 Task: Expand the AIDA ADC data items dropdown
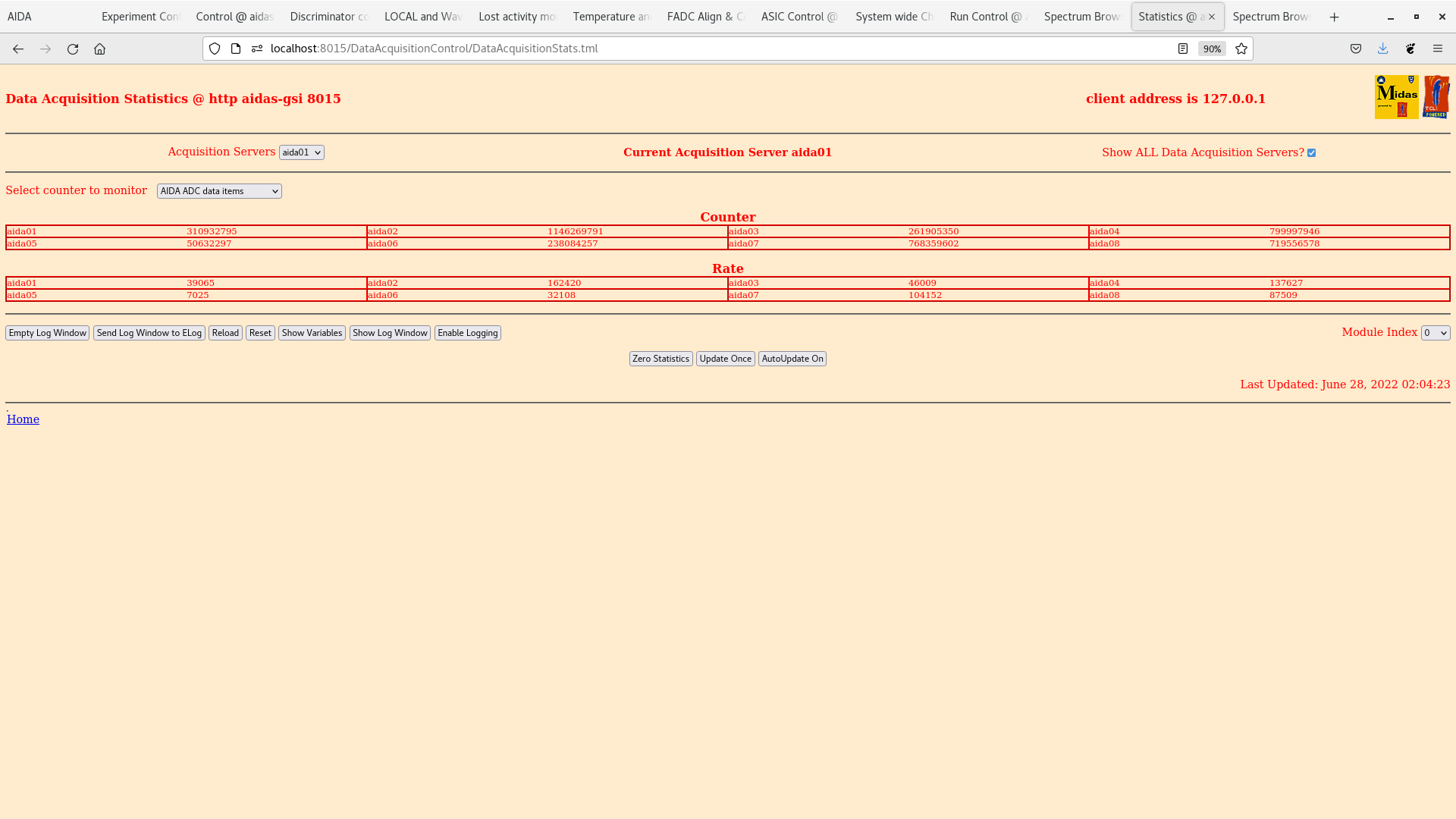(219, 191)
